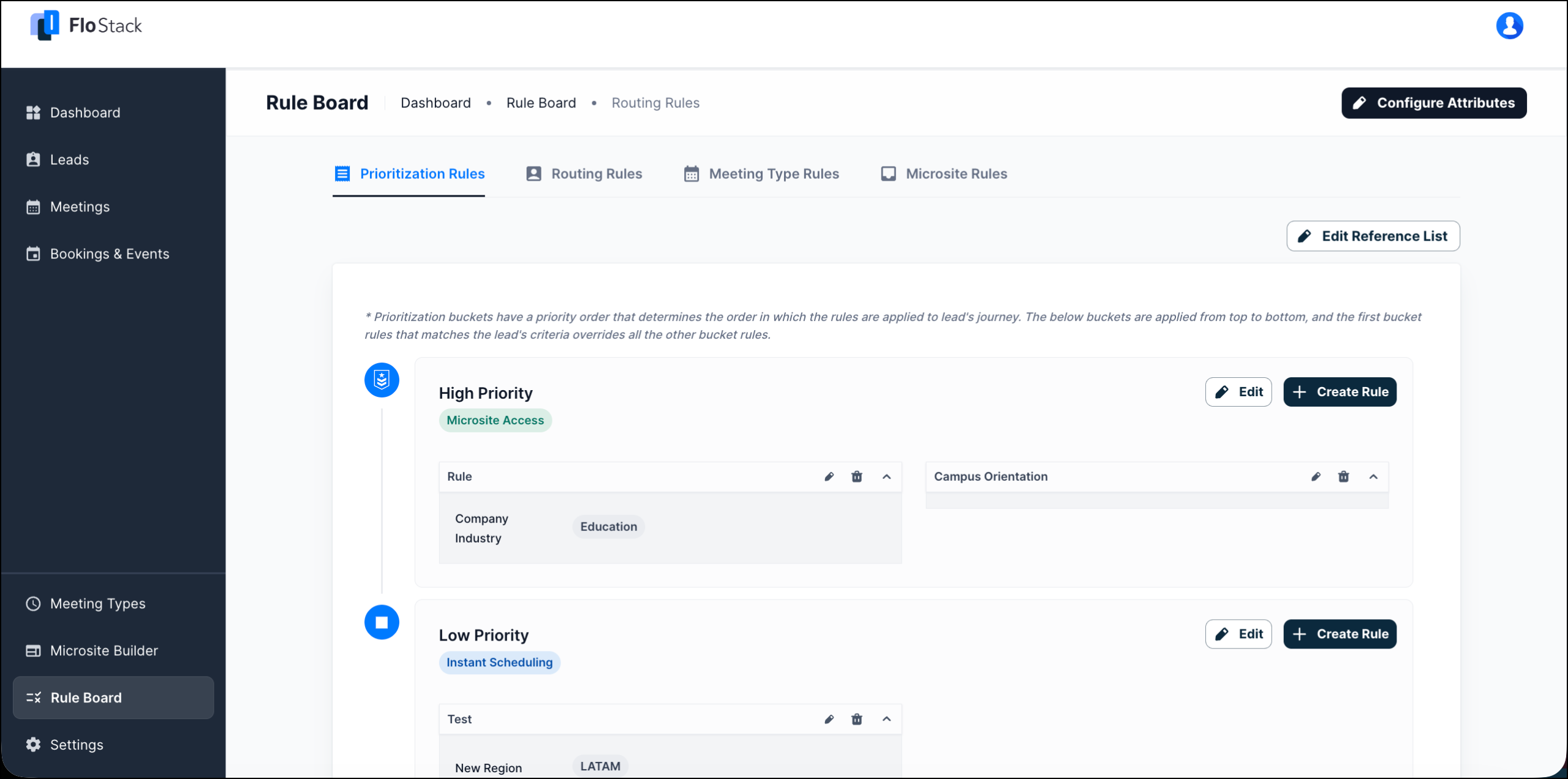Go to Dashboard via breadcrumb link

click(435, 103)
